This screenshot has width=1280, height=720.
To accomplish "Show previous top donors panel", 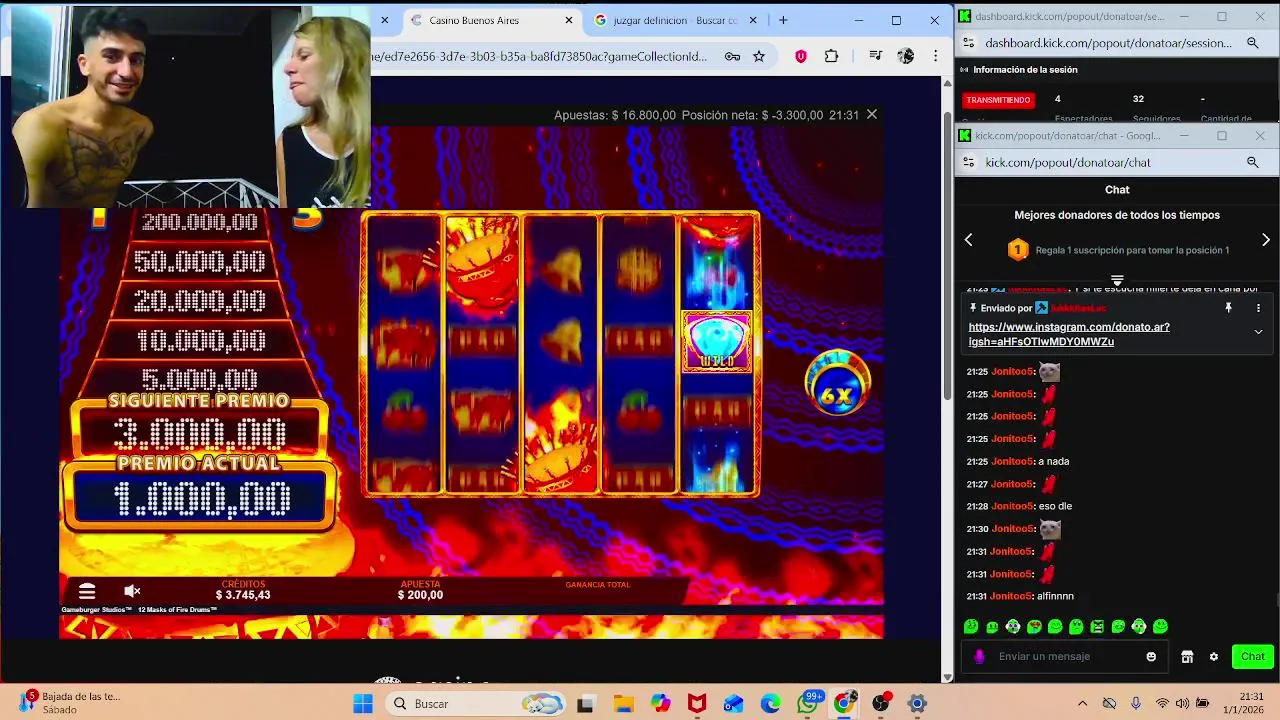I will pyautogui.click(x=968, y=240).
